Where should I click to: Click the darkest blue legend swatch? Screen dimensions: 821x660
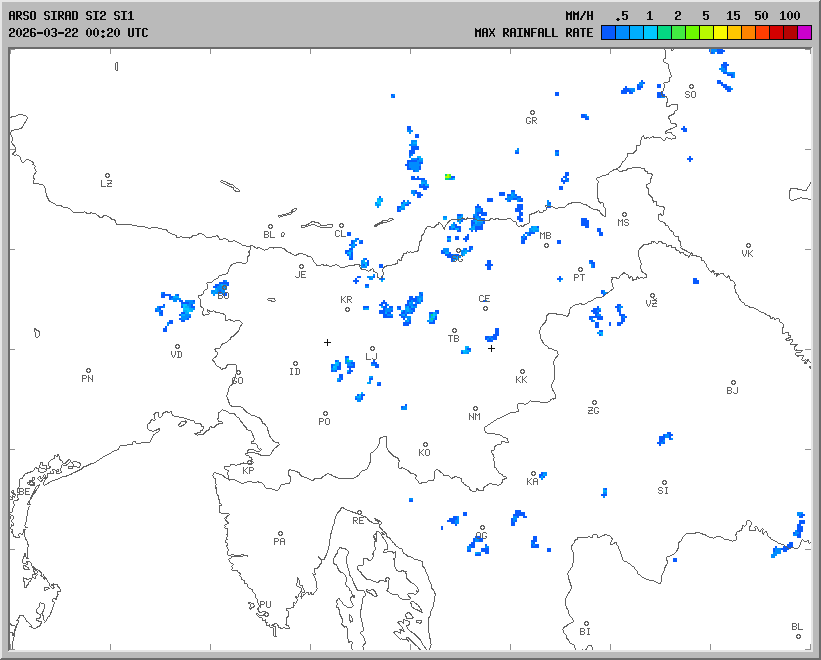click(608, 33)
